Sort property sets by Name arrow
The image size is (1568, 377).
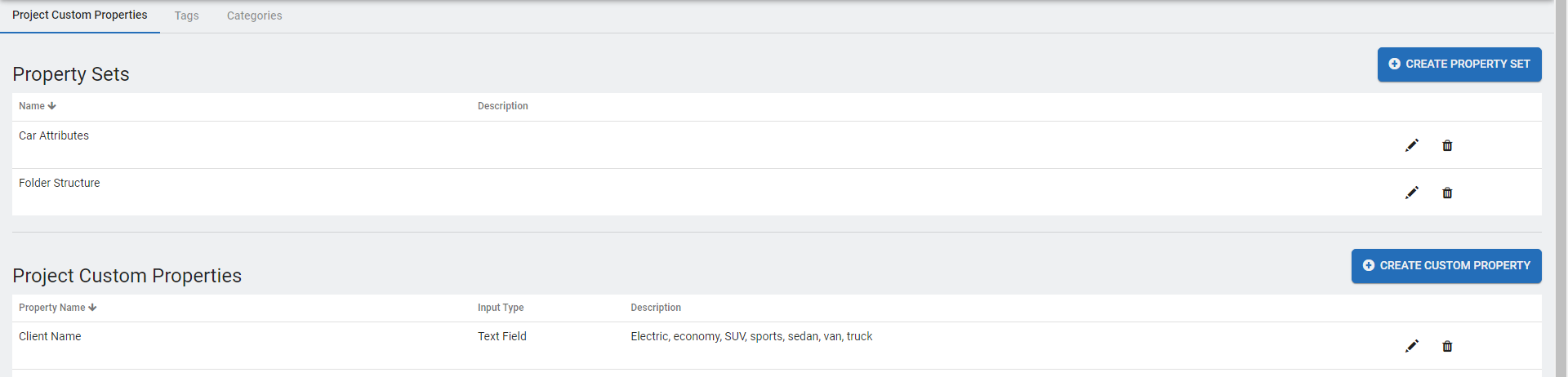(52, 106)
